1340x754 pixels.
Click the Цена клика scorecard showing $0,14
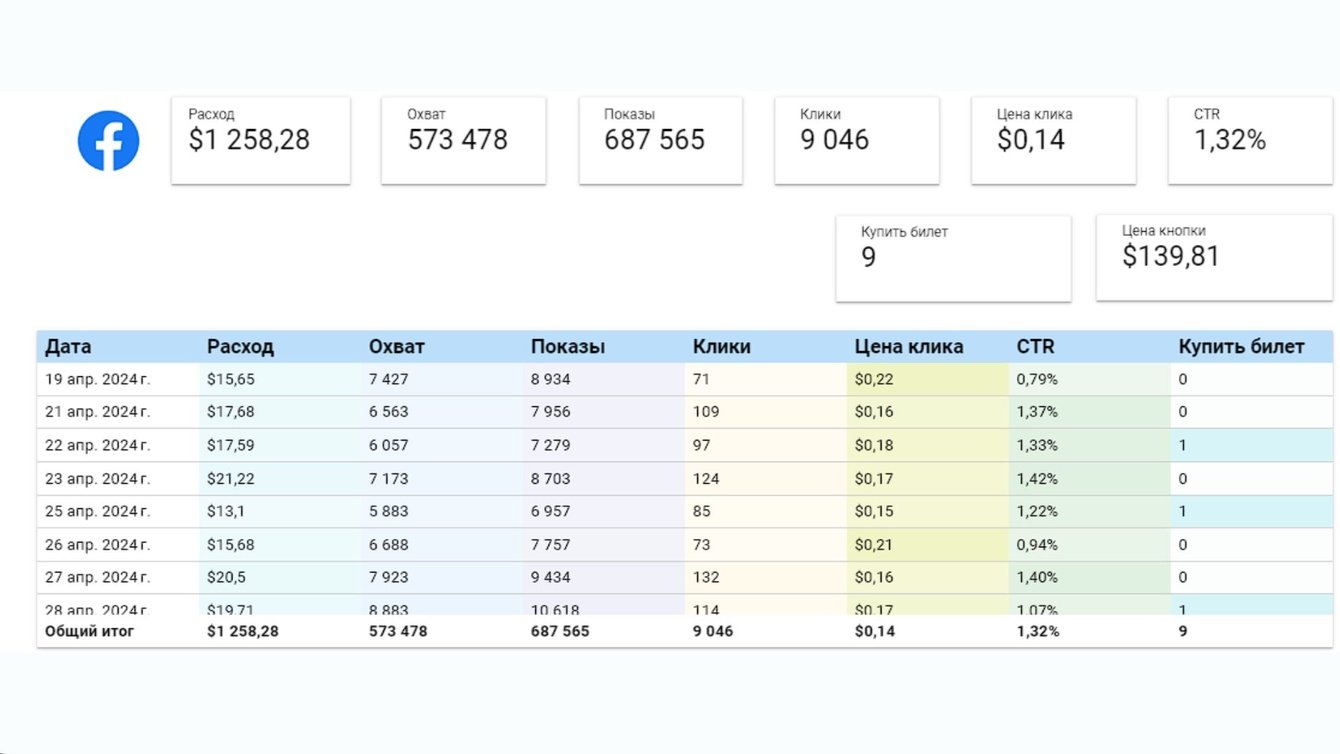(1053, 140)
